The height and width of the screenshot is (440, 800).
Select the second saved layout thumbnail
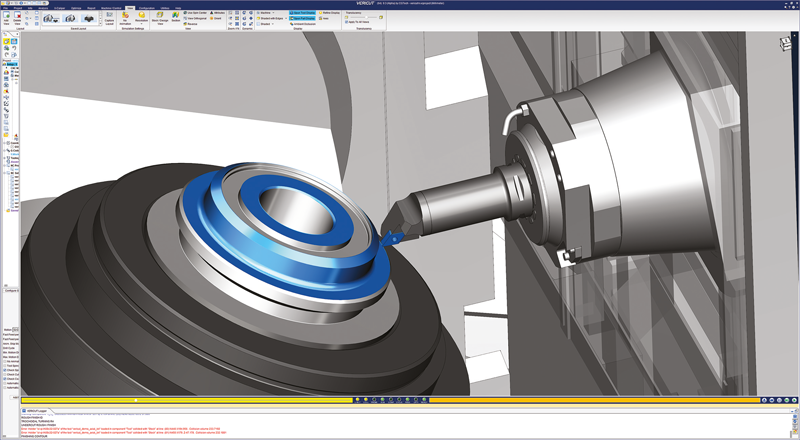(x=69, y=18)
